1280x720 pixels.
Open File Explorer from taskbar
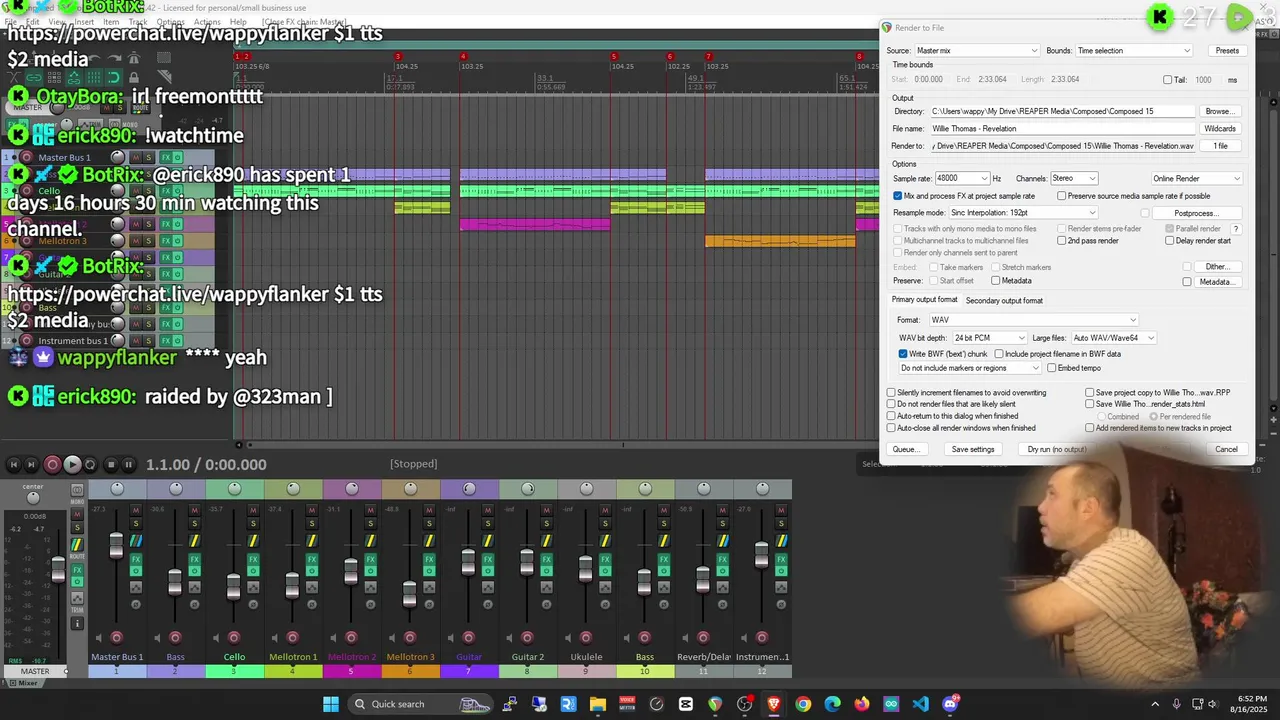click(x=597, y=704)
